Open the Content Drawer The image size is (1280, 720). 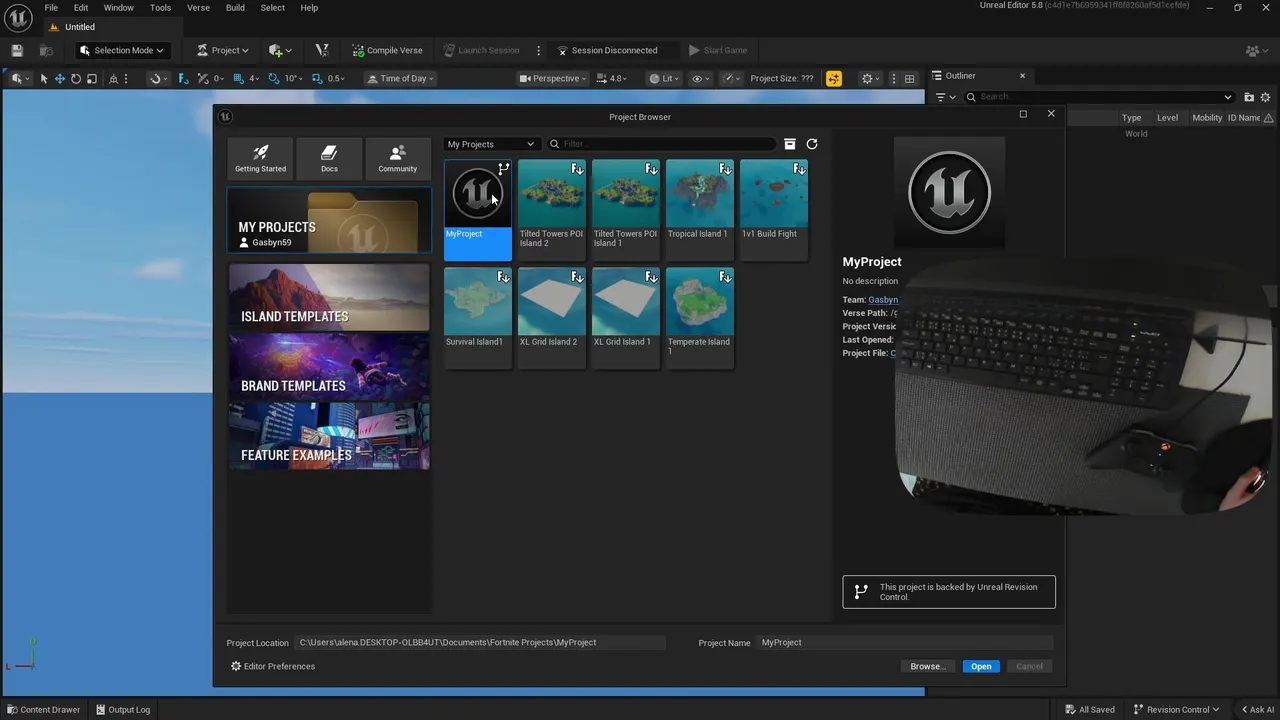click(x=43, y=710)
